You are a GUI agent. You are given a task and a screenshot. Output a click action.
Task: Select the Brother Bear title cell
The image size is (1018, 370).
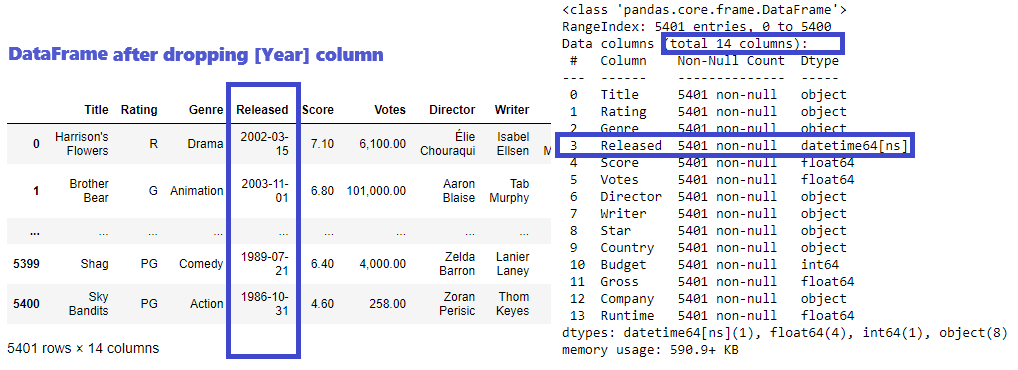point(89,191)
